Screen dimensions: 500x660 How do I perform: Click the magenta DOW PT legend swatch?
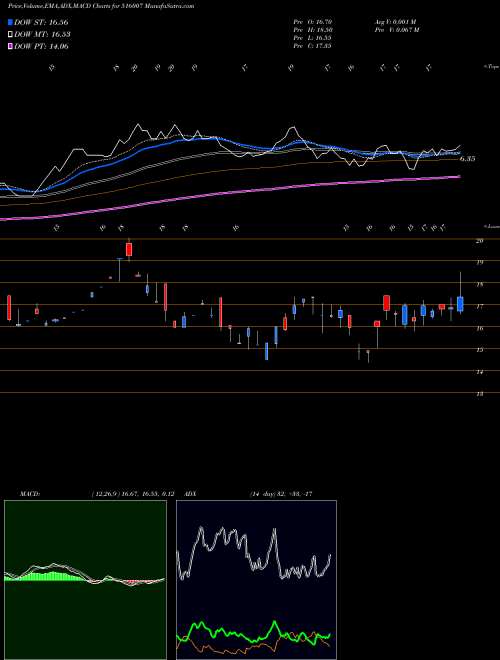[x=10, y=46]
